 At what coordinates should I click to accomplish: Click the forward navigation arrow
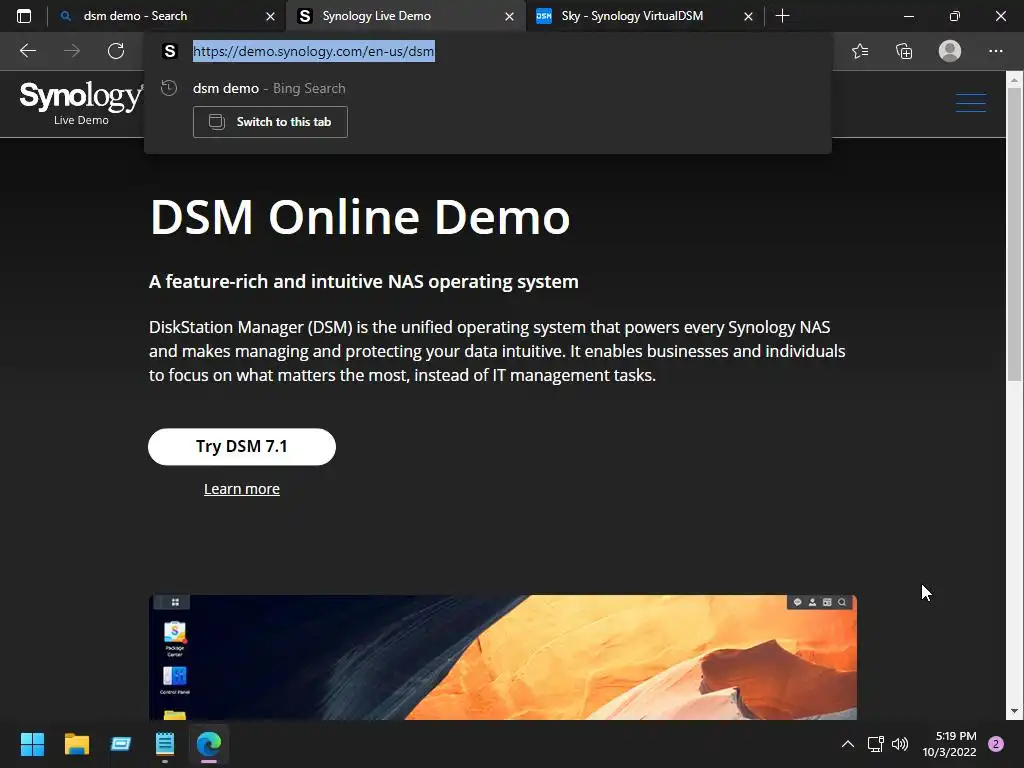[72, 51]
